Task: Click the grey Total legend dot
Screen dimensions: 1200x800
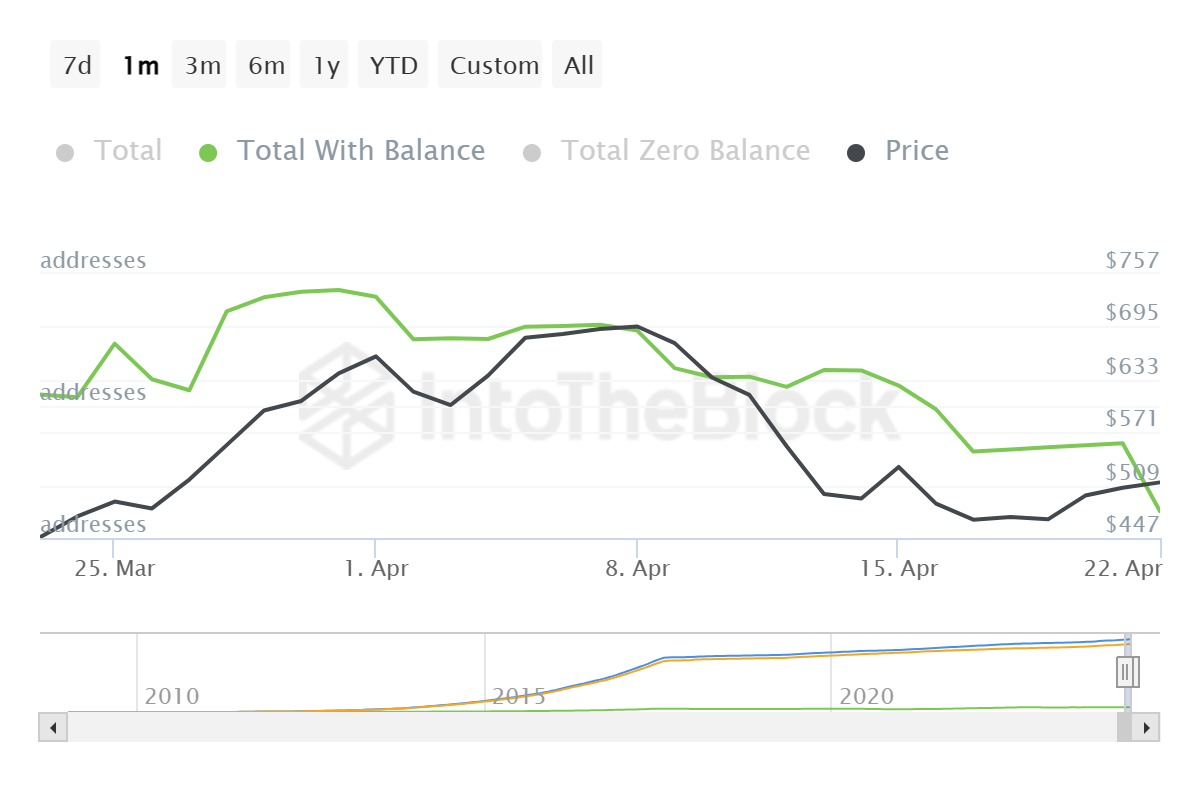Action: click(x=66, y=153)
